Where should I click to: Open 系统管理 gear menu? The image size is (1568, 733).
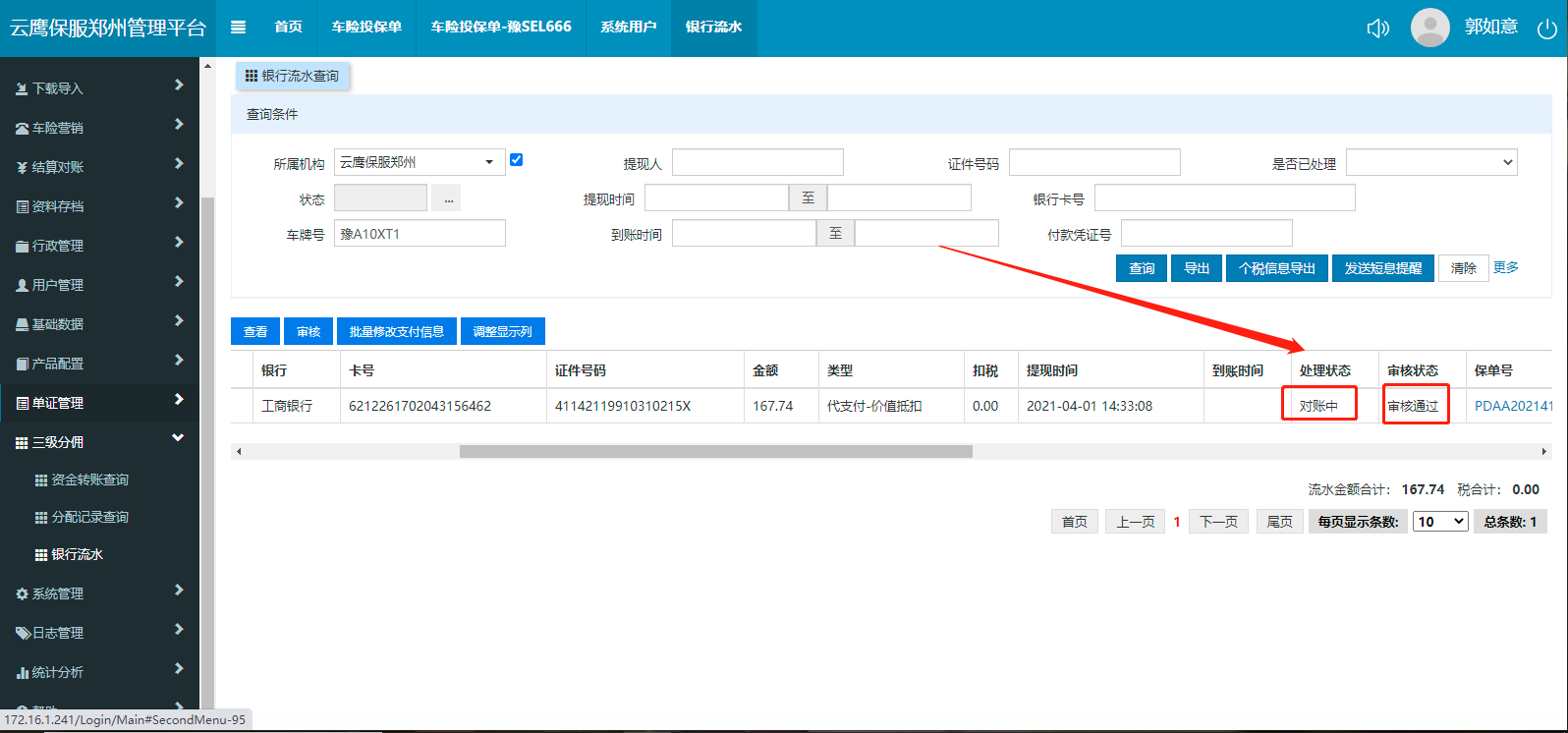tap(57, 593)
